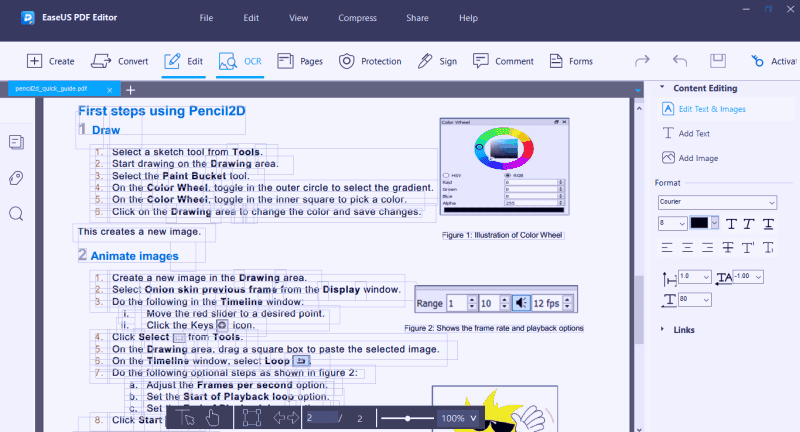Open the Create tool
The height and width of the screenshot is (432, 800).
pos(51,61)
